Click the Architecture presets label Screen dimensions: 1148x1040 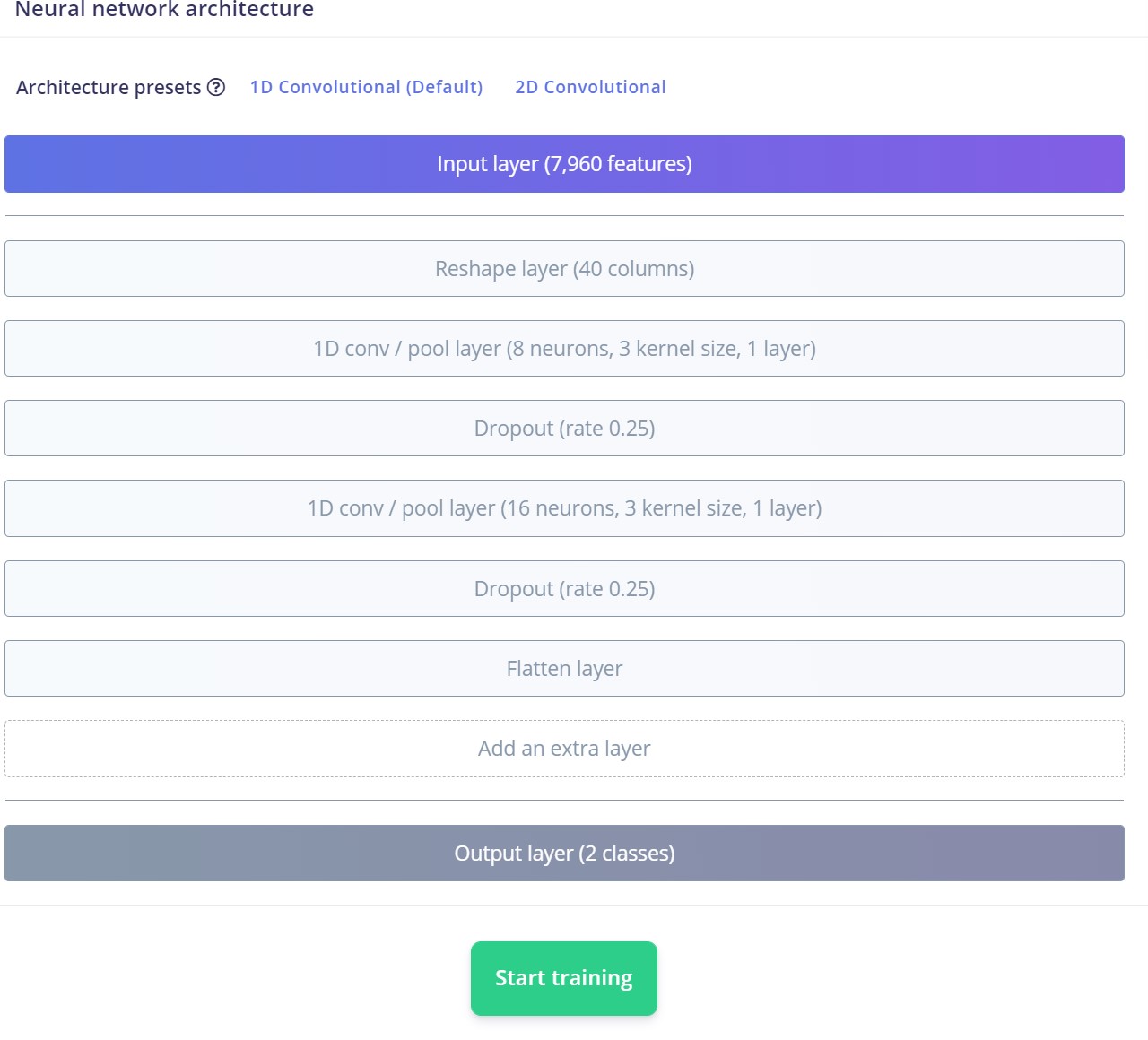click(x=109, y=87)
